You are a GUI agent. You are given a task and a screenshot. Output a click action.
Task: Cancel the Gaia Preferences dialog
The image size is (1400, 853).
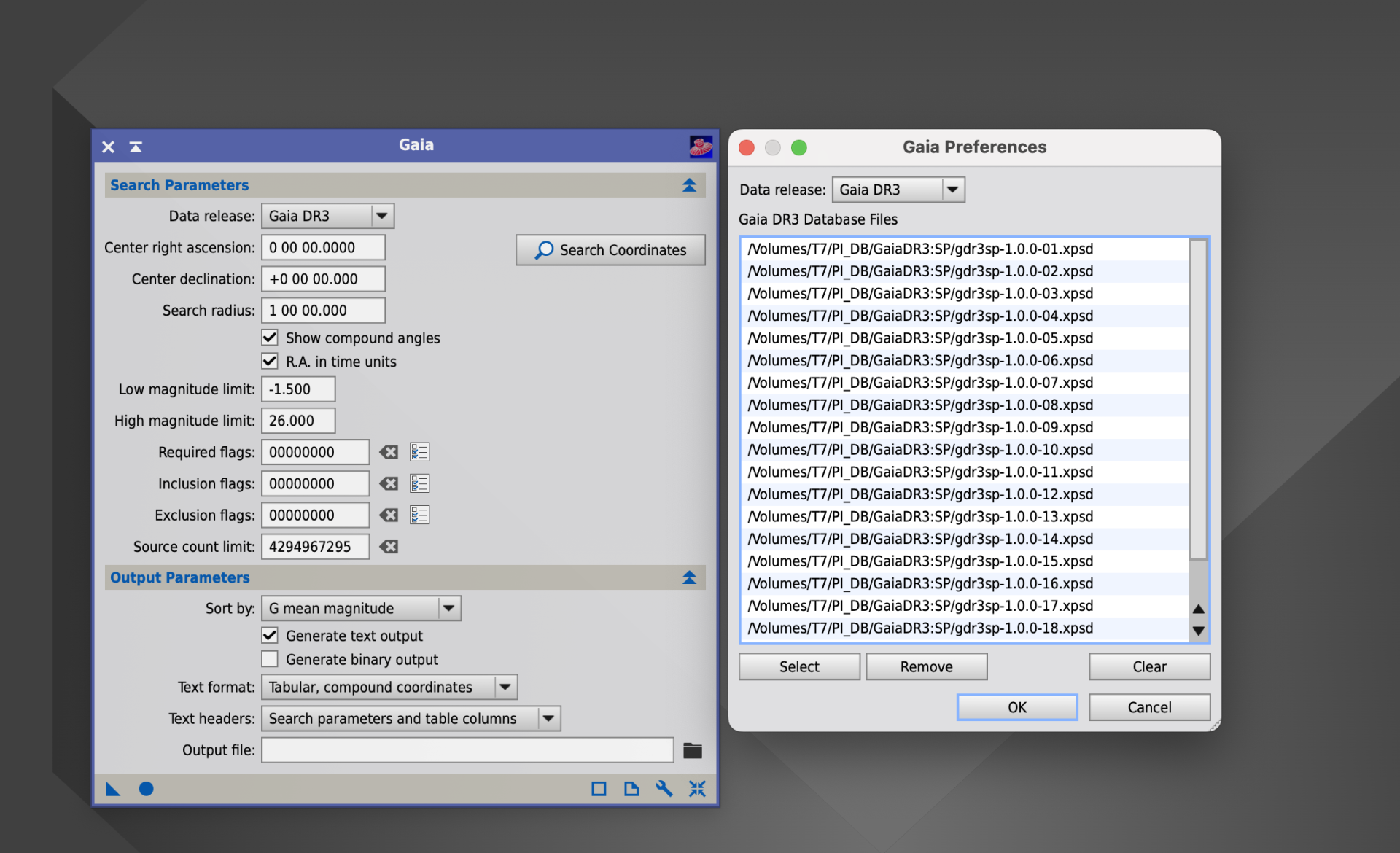[x=1149, y=707]
